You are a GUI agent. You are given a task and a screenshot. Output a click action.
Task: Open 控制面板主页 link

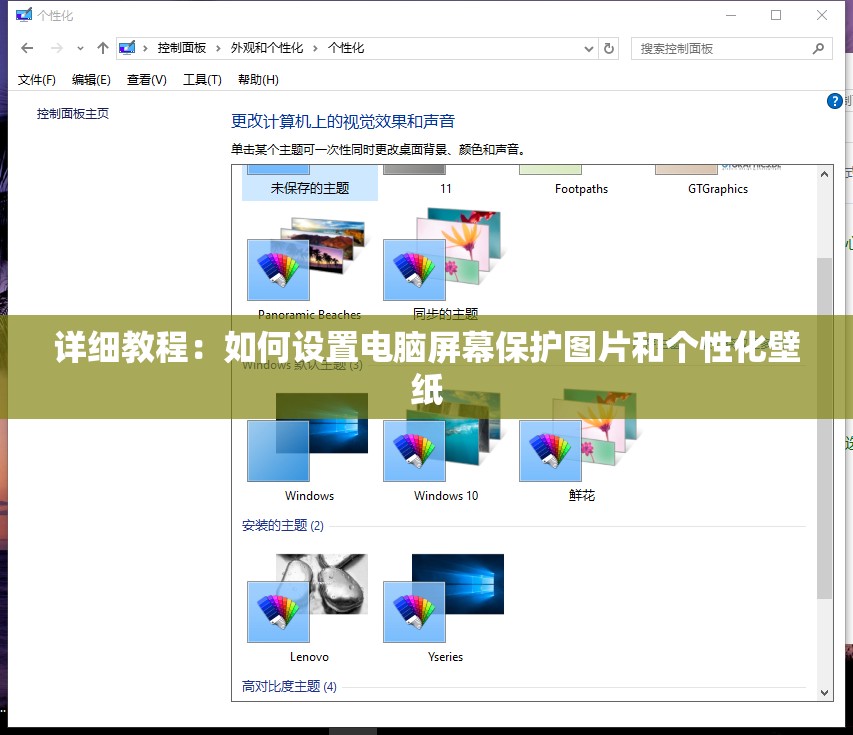coord(73,114)
